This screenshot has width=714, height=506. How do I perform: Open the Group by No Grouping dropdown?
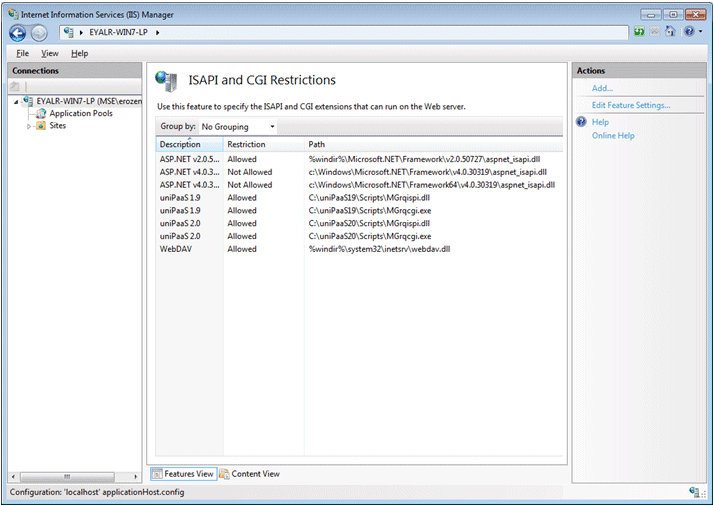point(238,127)
